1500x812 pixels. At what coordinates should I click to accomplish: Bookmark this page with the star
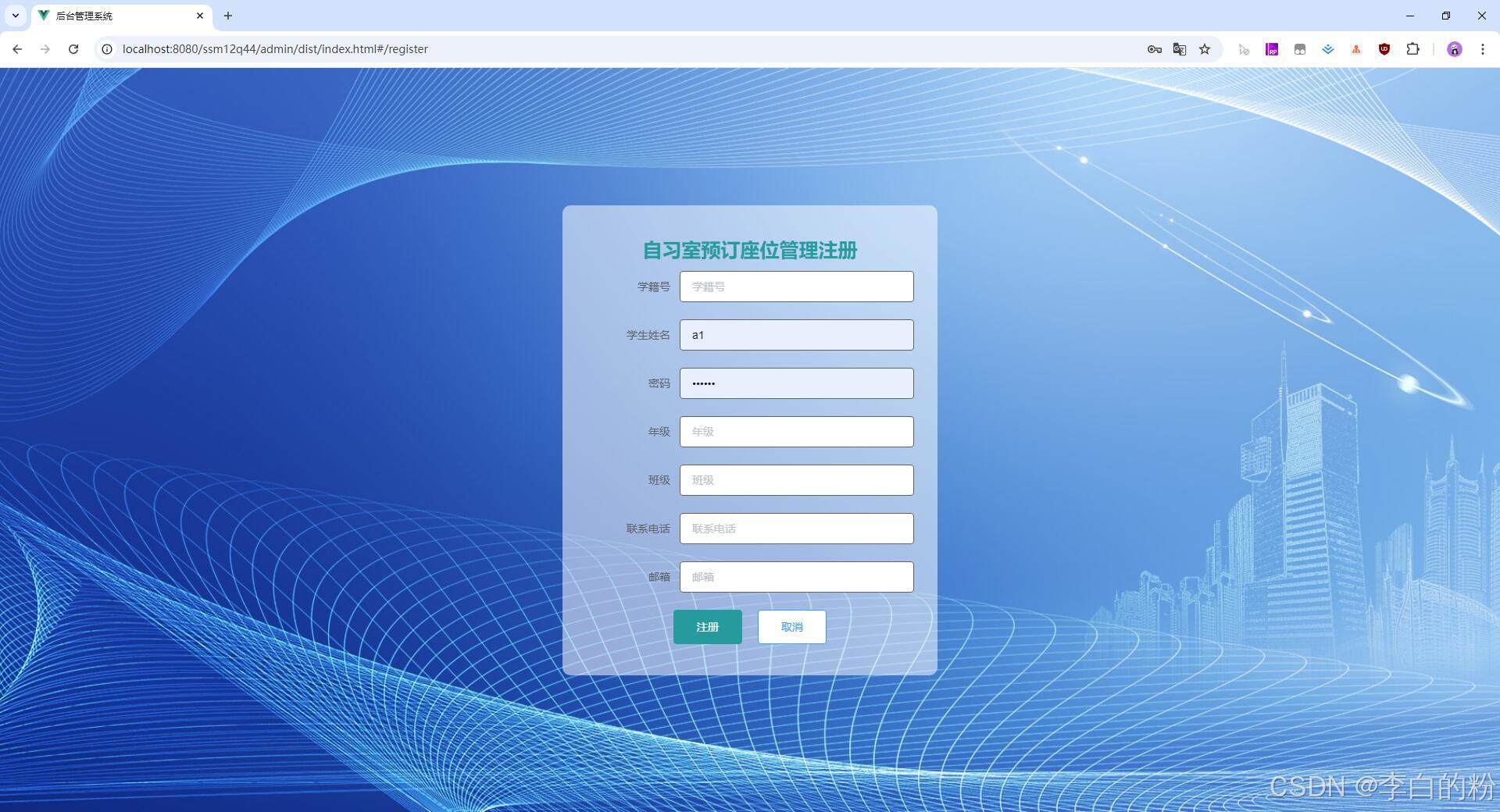1205,49
